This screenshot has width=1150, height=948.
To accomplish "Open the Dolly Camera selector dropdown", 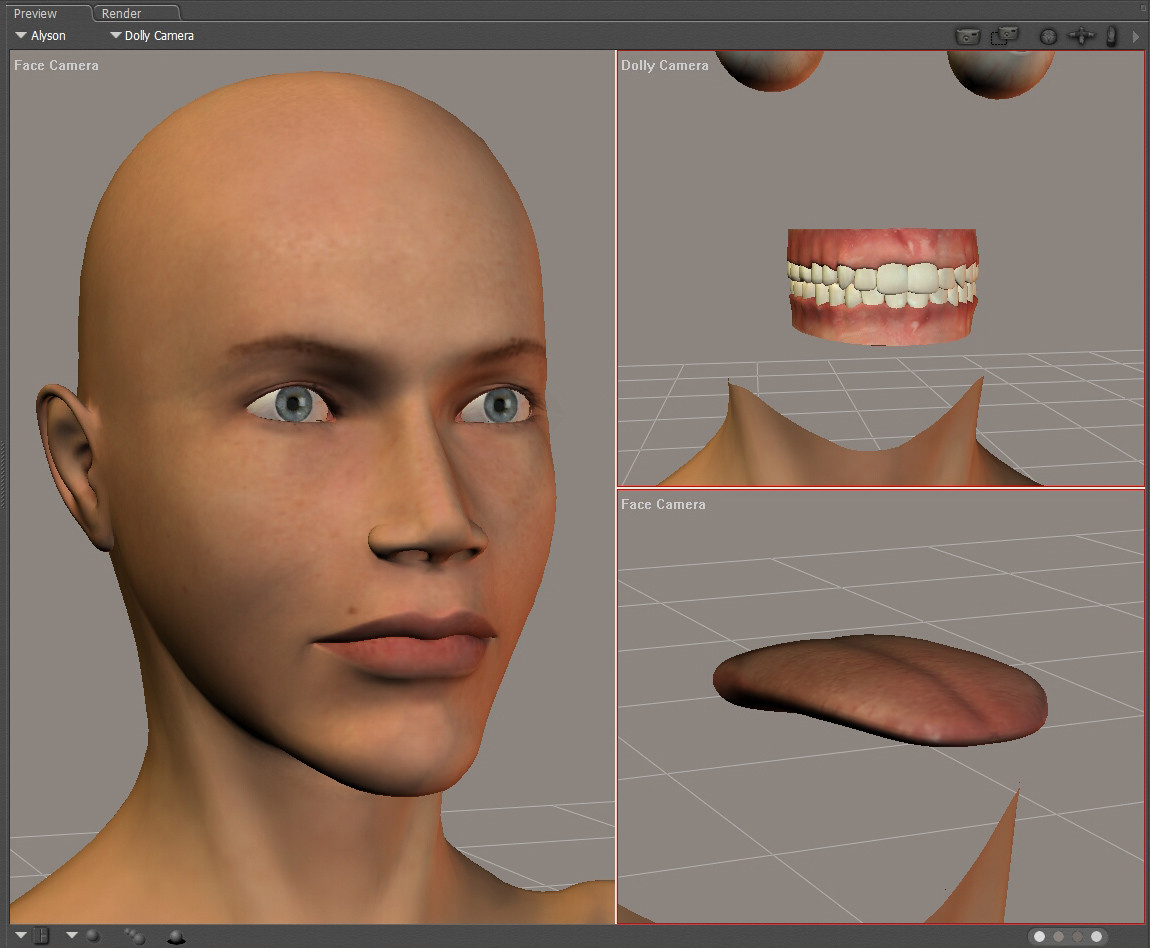I will tap(152, 36).
